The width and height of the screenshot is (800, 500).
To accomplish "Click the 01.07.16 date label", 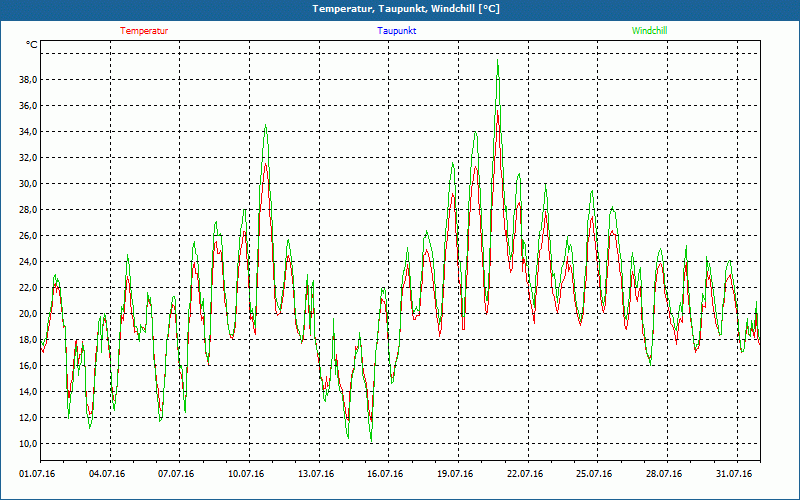I will point(37,474).
